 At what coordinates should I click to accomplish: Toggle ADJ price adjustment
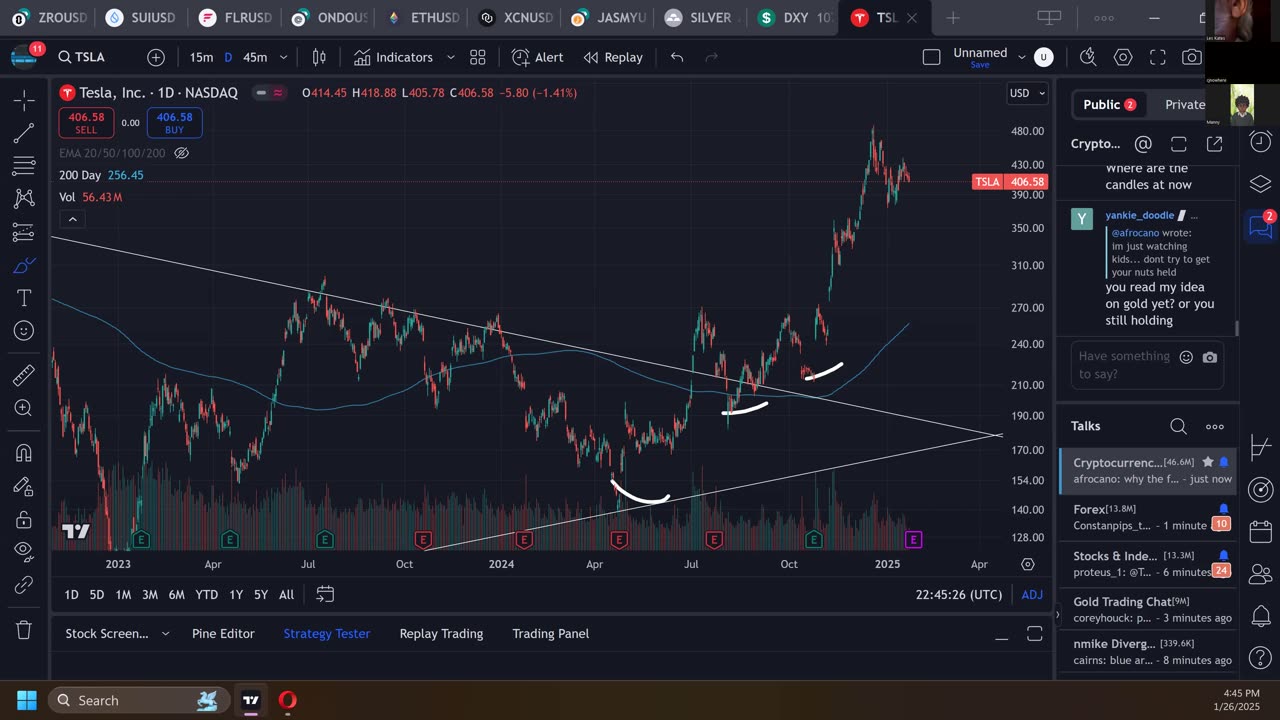pyautogui.click(x=1032, y=594)
